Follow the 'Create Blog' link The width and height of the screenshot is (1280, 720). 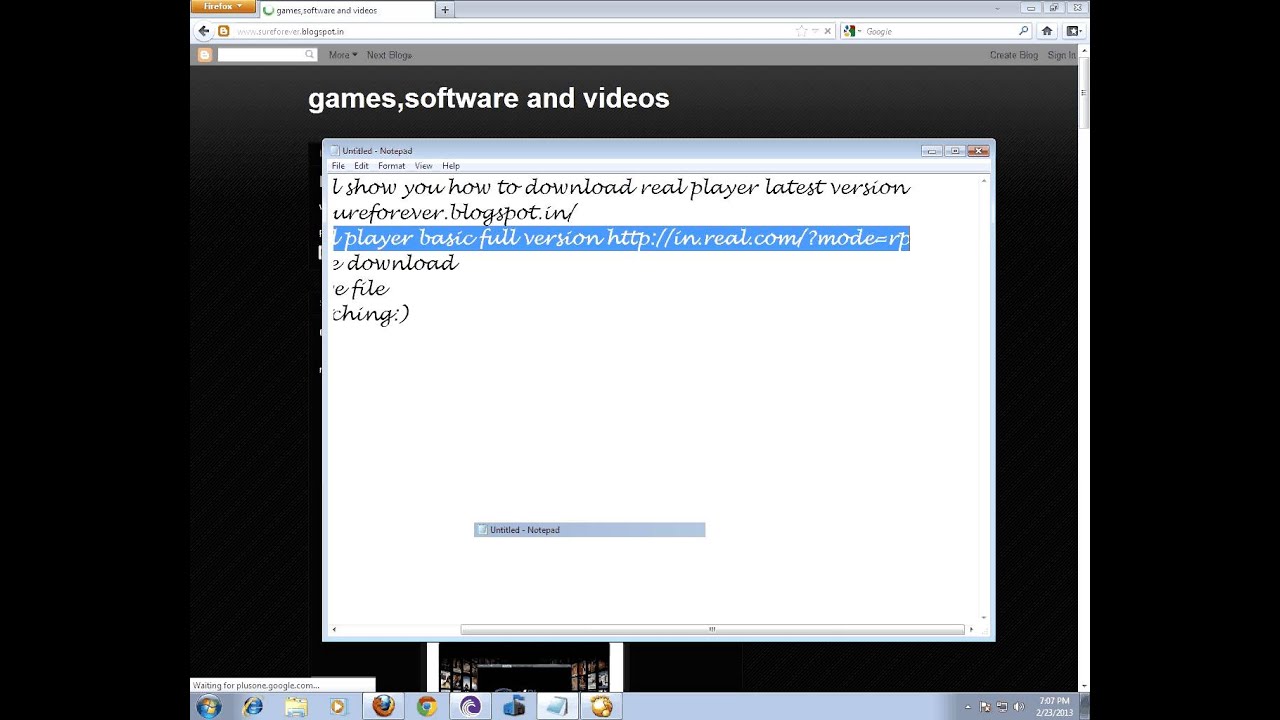pos(1014,55)
